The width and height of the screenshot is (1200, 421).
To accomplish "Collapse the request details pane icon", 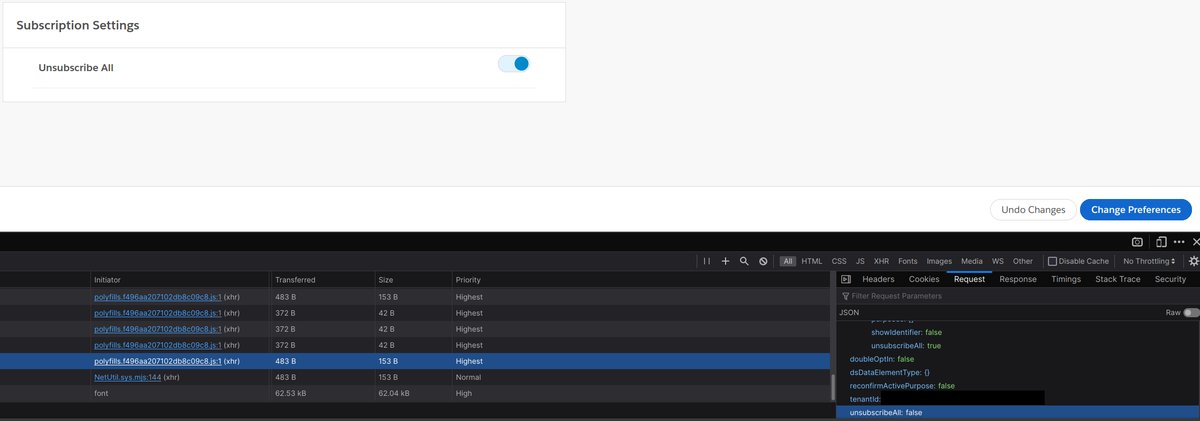I will point(845,279).
